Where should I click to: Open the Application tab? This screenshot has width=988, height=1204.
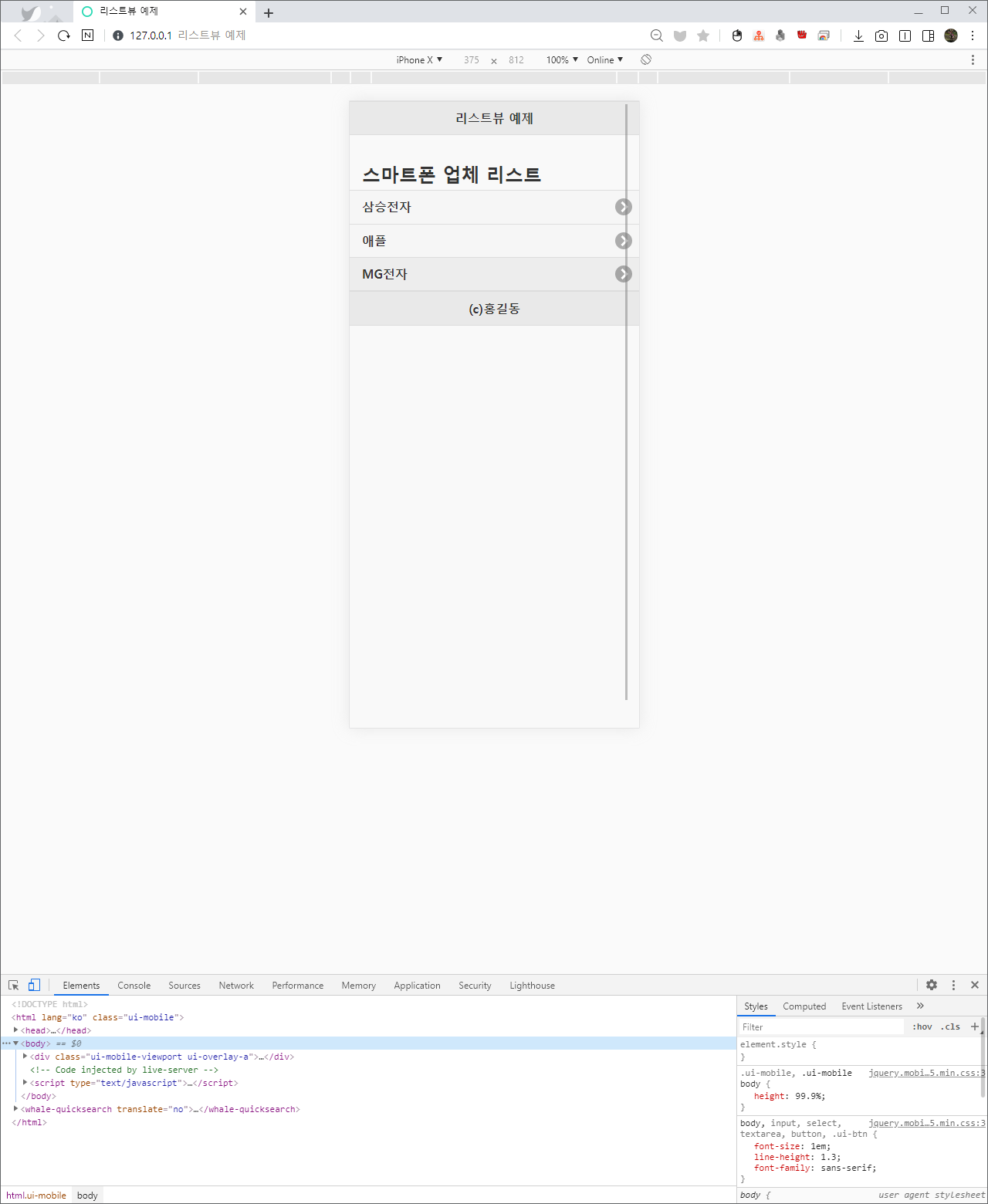pyautogui.click(x=417, y=986)
